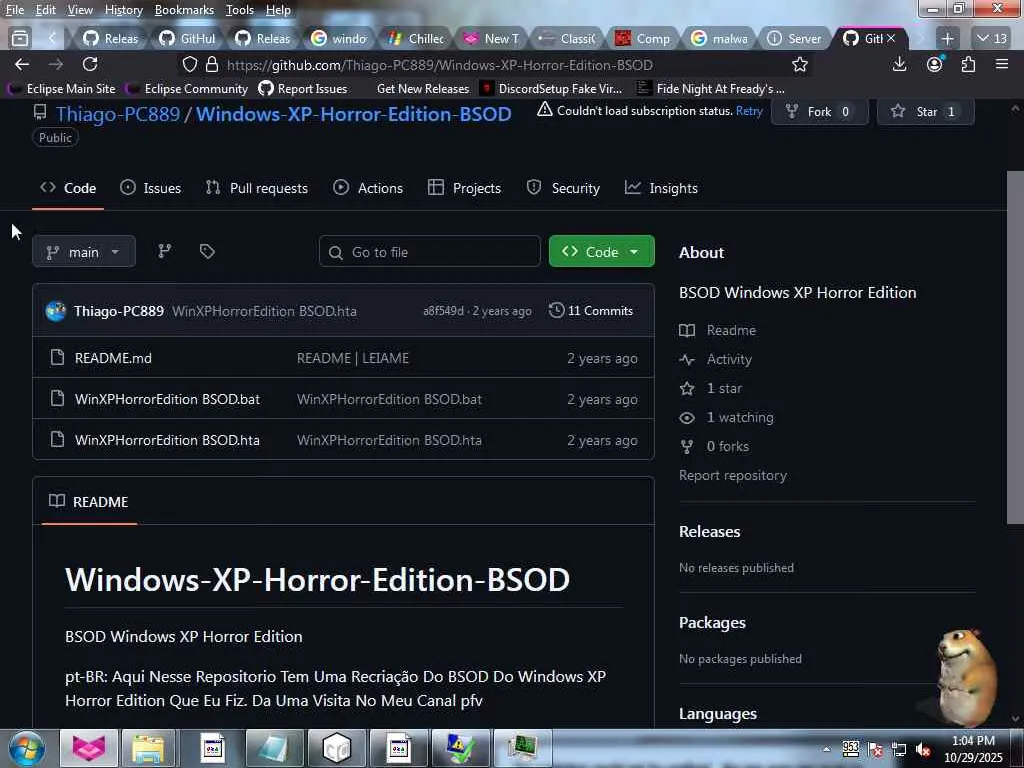
Task: Open the Firefox account icon
Action: 935,64
